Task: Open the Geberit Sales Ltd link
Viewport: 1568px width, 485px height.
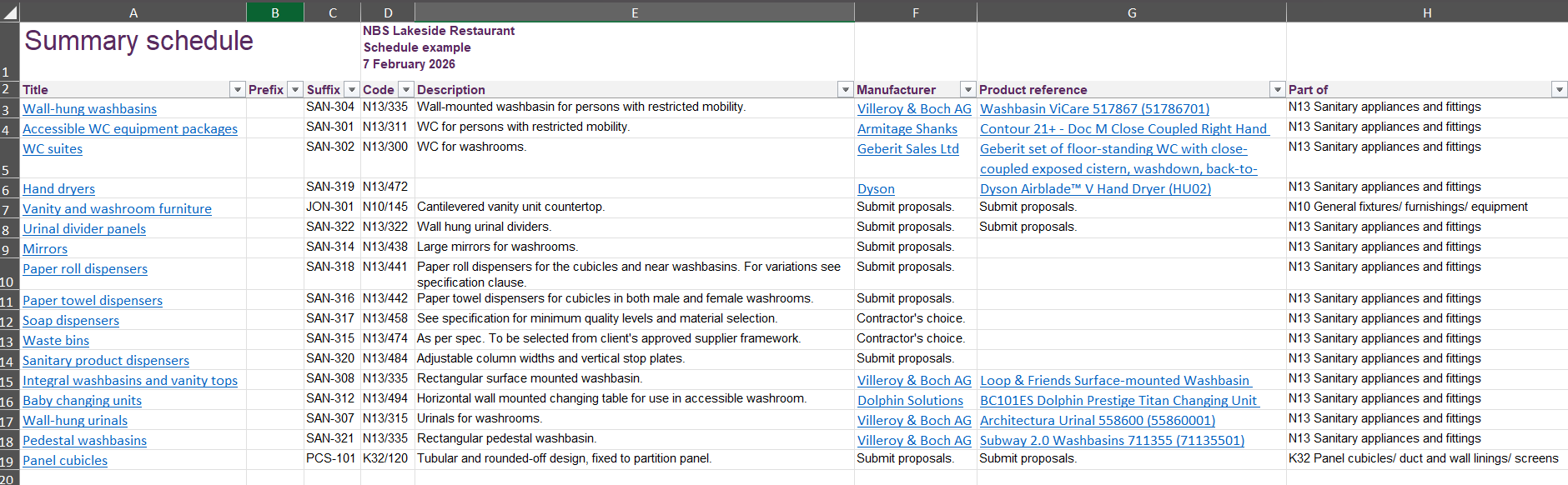Action: pos(908,149)
